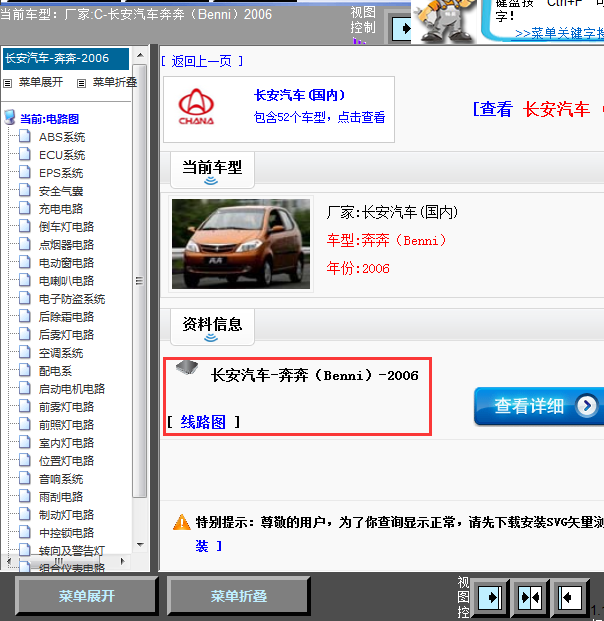Click bottom view control right-arrow icon
This screenshot has height=621, width=604.
tap(490, 597)
